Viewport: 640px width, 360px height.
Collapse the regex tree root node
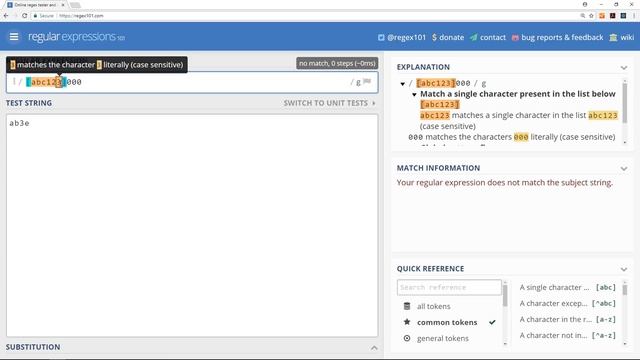click(402, 84)
